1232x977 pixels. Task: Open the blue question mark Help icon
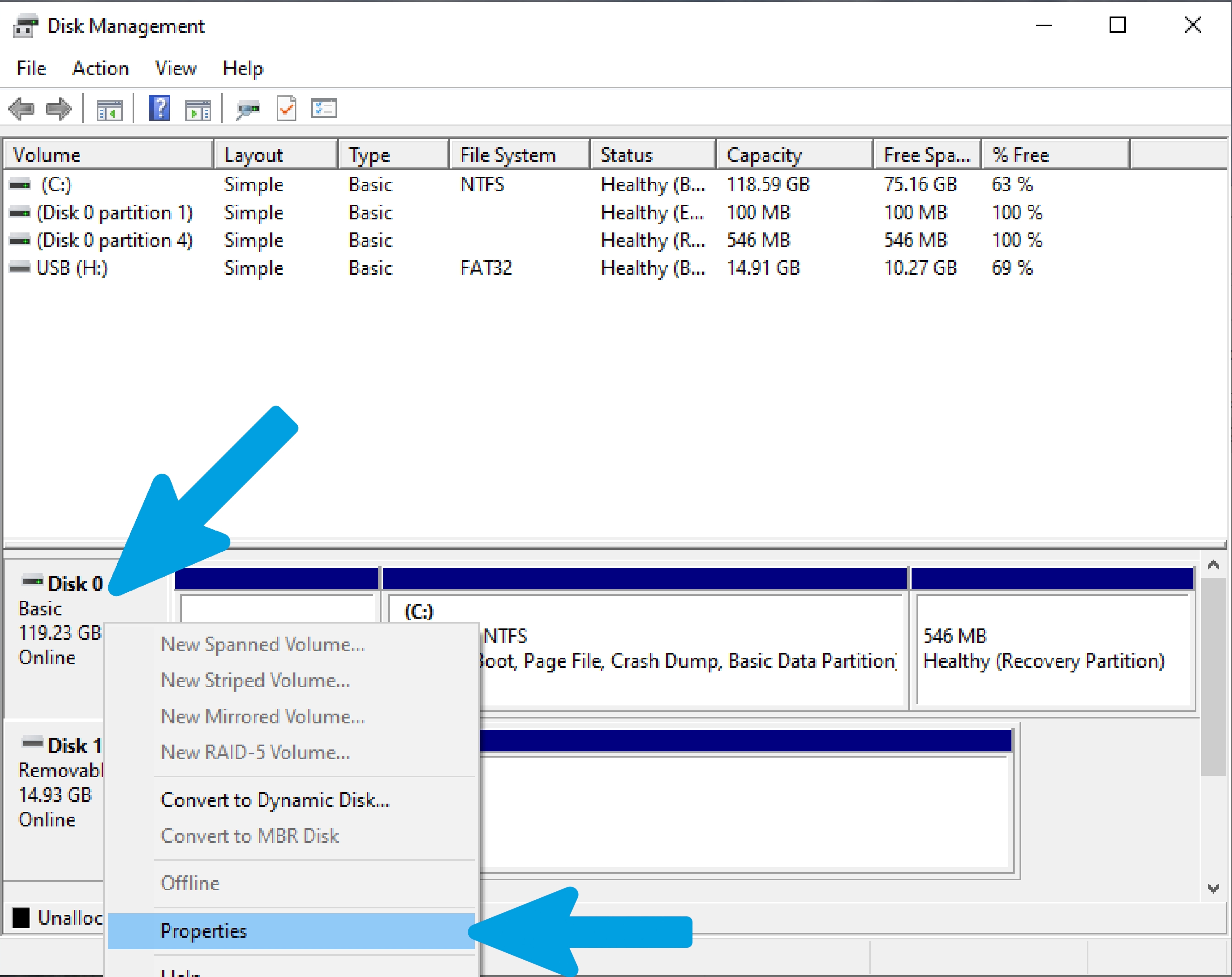tap(159, 108)
